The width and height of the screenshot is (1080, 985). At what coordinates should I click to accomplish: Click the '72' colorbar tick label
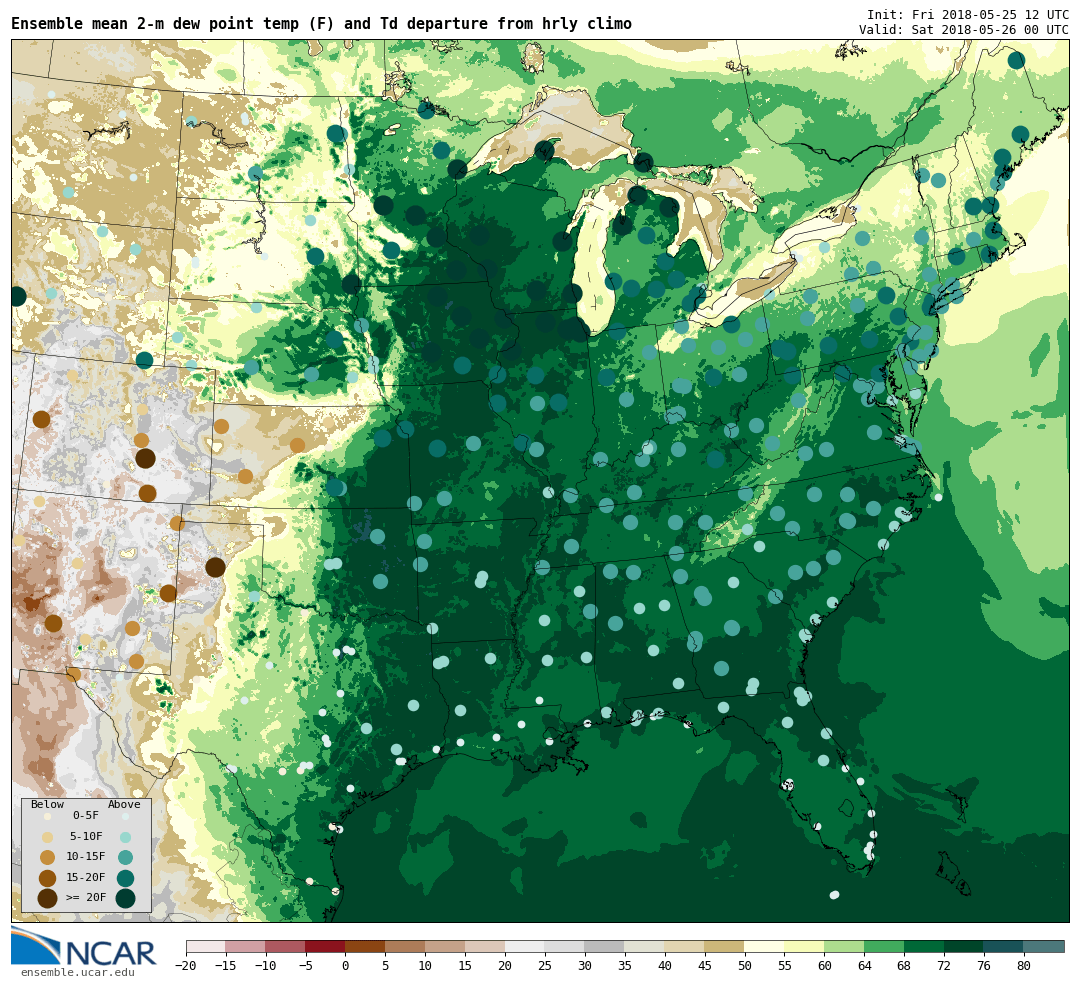point(944,966)
